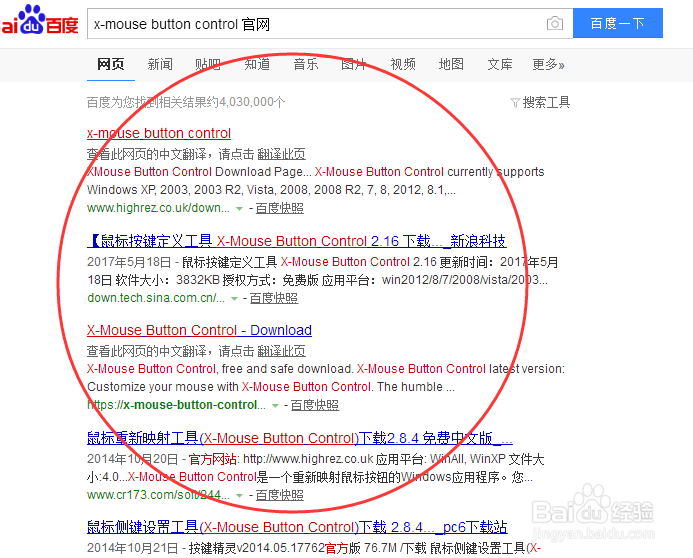Viewport: 693px width, 558px height.
Task: Click 翻译此页 under first result
Action: point(282,154)
